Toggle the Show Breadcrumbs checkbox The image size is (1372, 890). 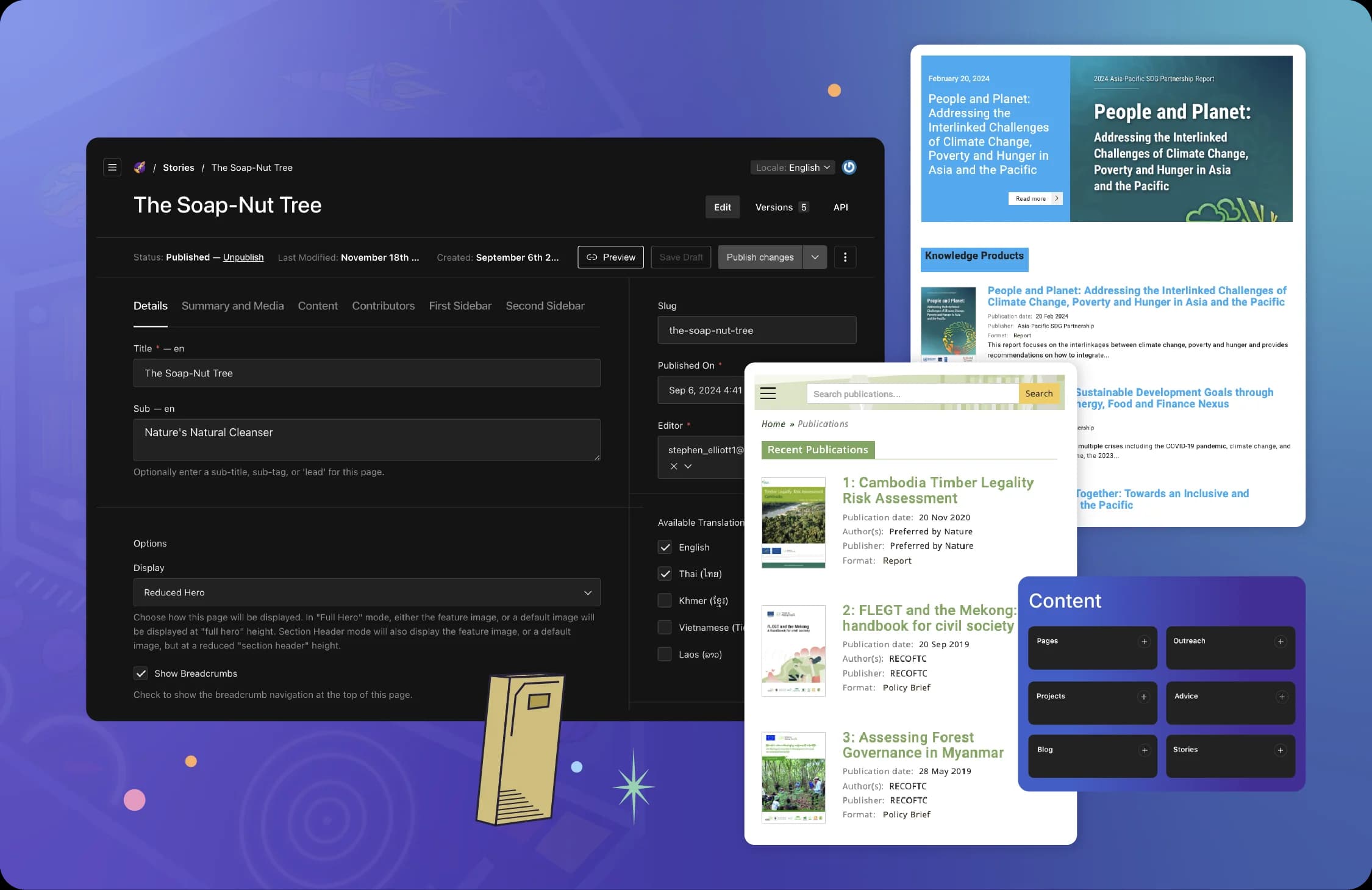coord(141,673)
